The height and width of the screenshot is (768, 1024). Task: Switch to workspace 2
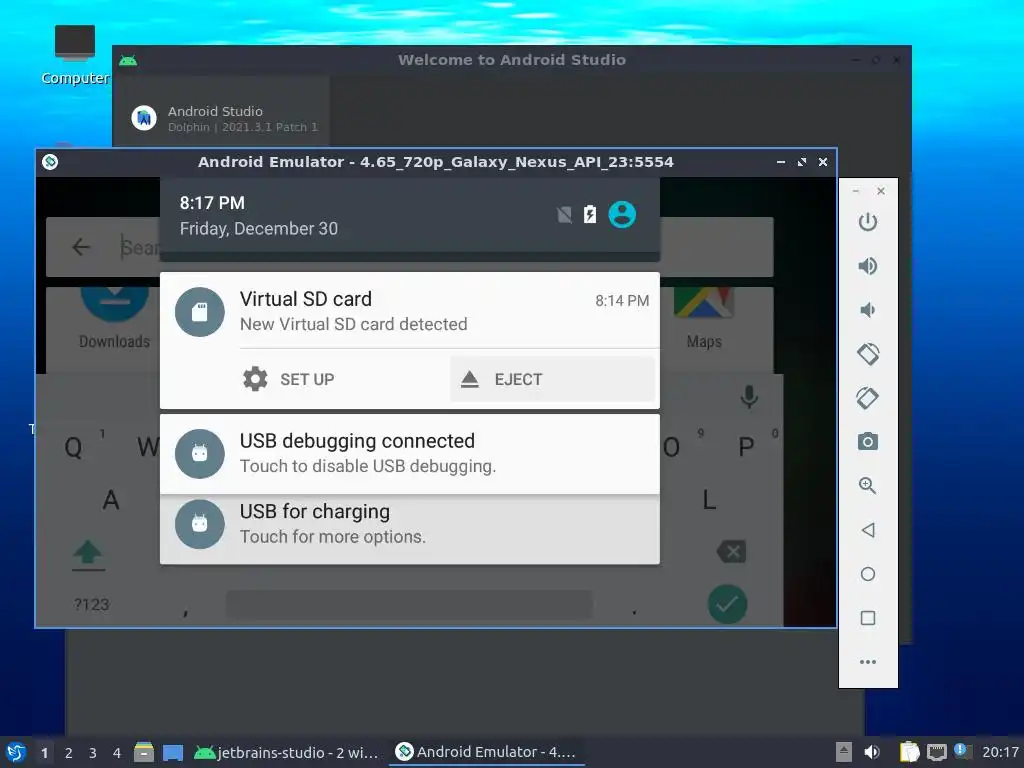pyautogui.click(x=69, y=753)
